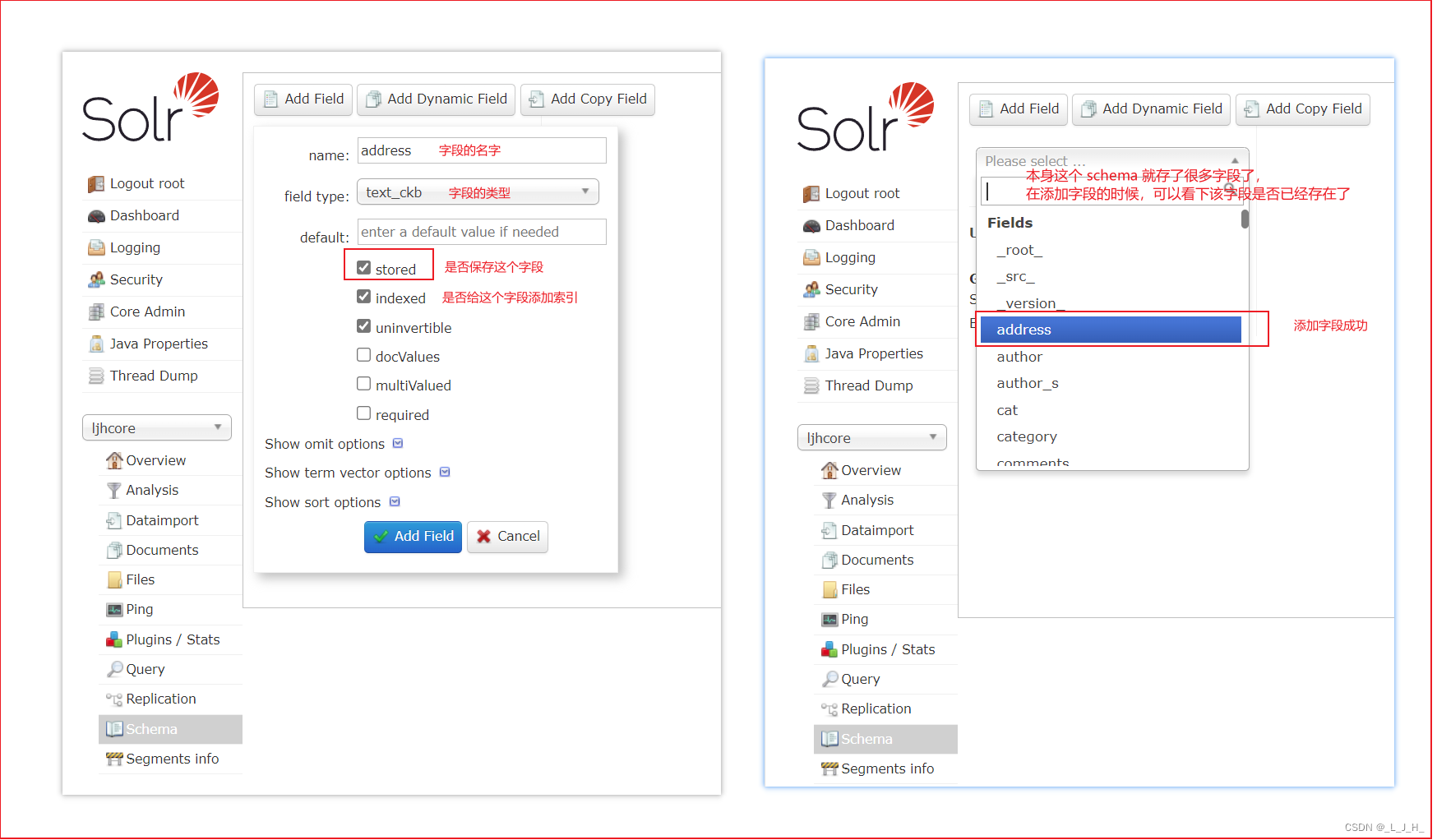Viewport: 1437px width, 840px height.
Task: Open Files folder icon in left window
Action: tap(114, 580)
